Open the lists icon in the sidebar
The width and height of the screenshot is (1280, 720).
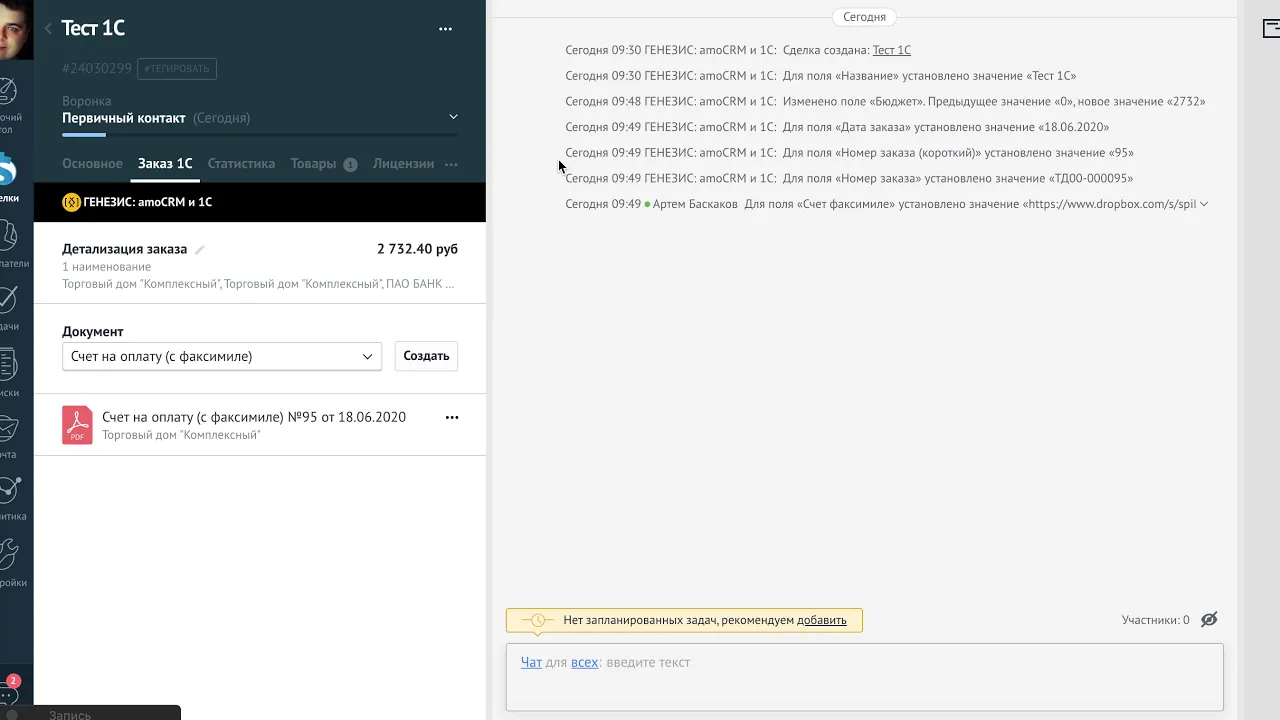pos(8,364)
